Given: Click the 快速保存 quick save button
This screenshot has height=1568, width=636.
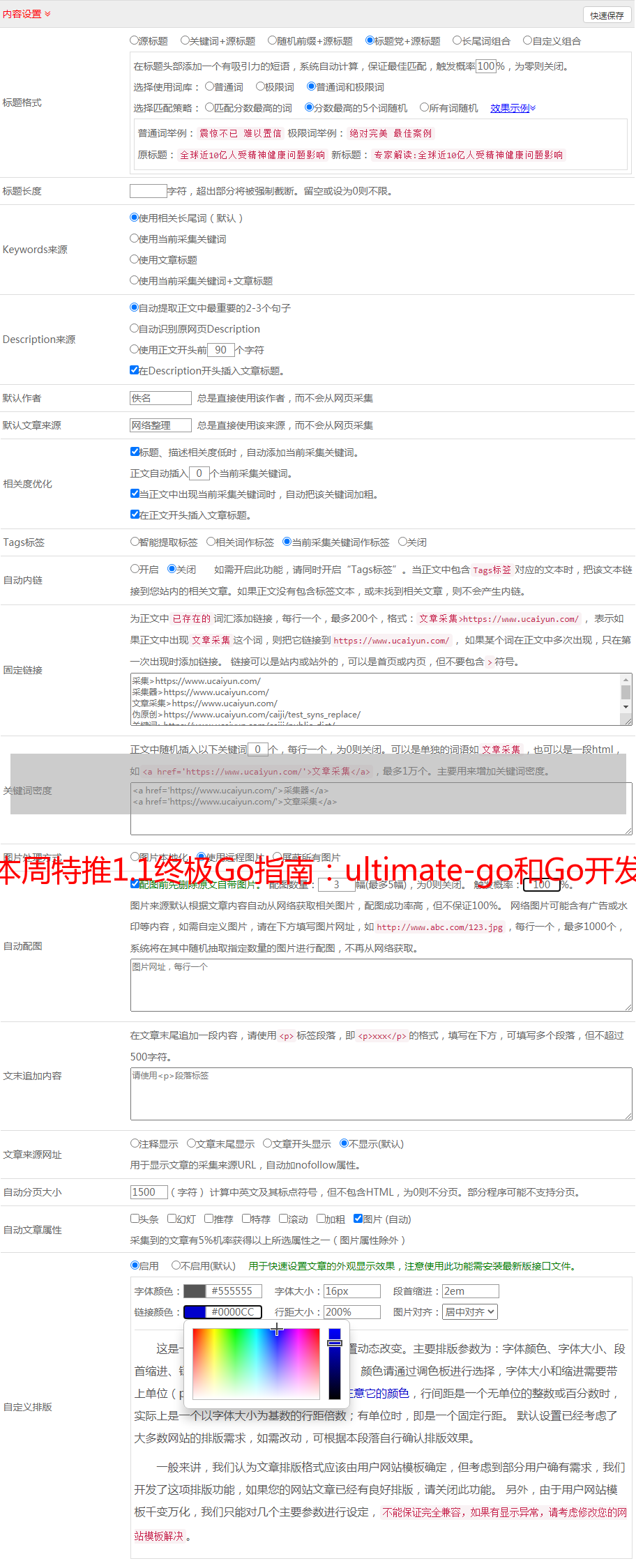Looking at the screenshot, I should pos(607,15).
